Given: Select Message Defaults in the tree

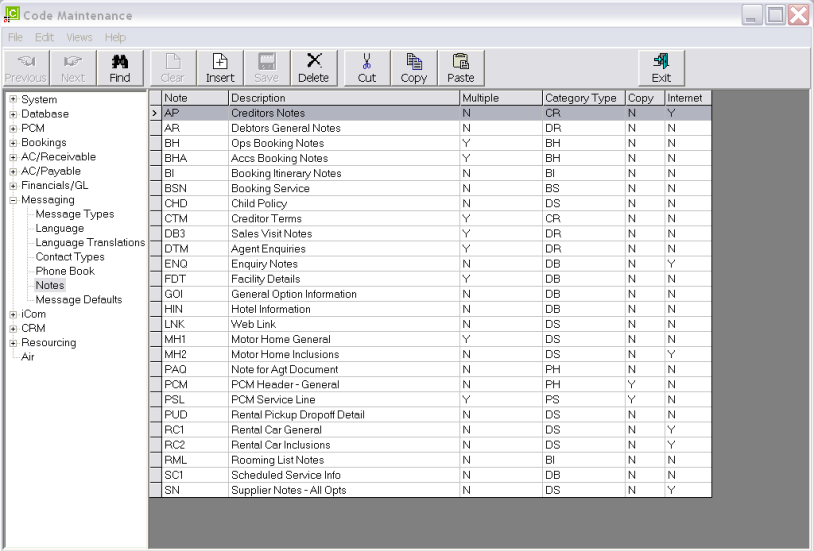Looking at the screenshot, I should [x=79, y=300].
